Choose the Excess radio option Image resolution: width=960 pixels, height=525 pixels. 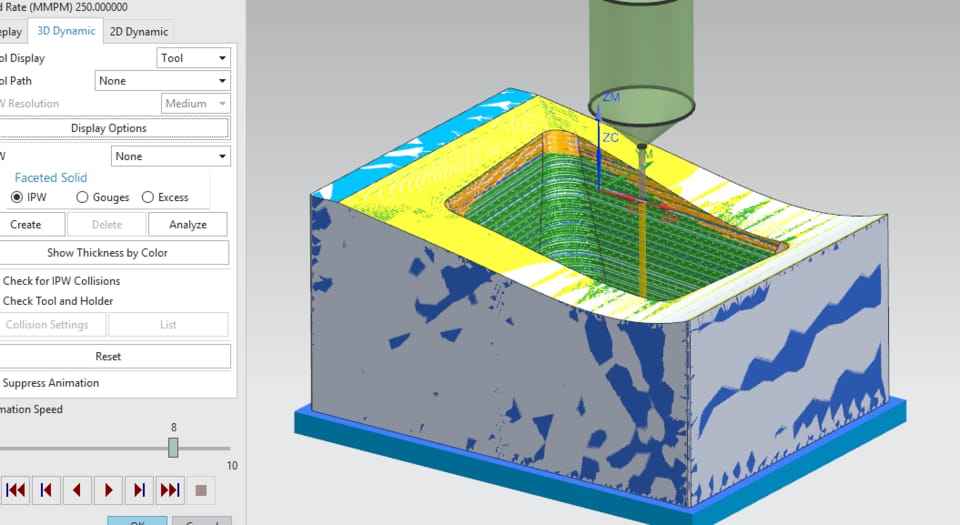(x=148, y=198)
